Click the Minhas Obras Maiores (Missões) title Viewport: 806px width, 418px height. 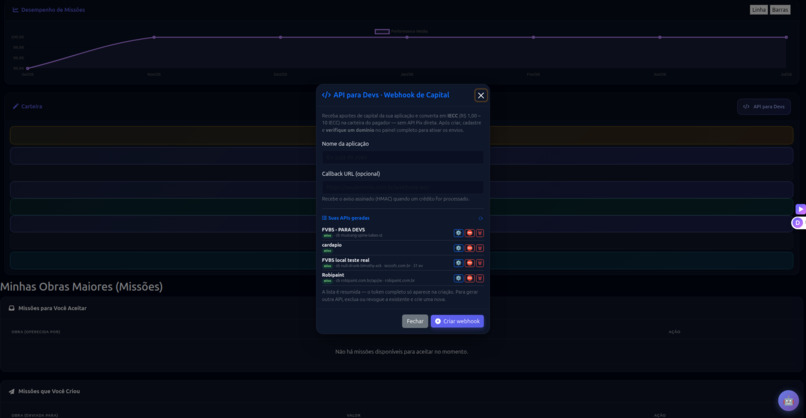point(81,286)
